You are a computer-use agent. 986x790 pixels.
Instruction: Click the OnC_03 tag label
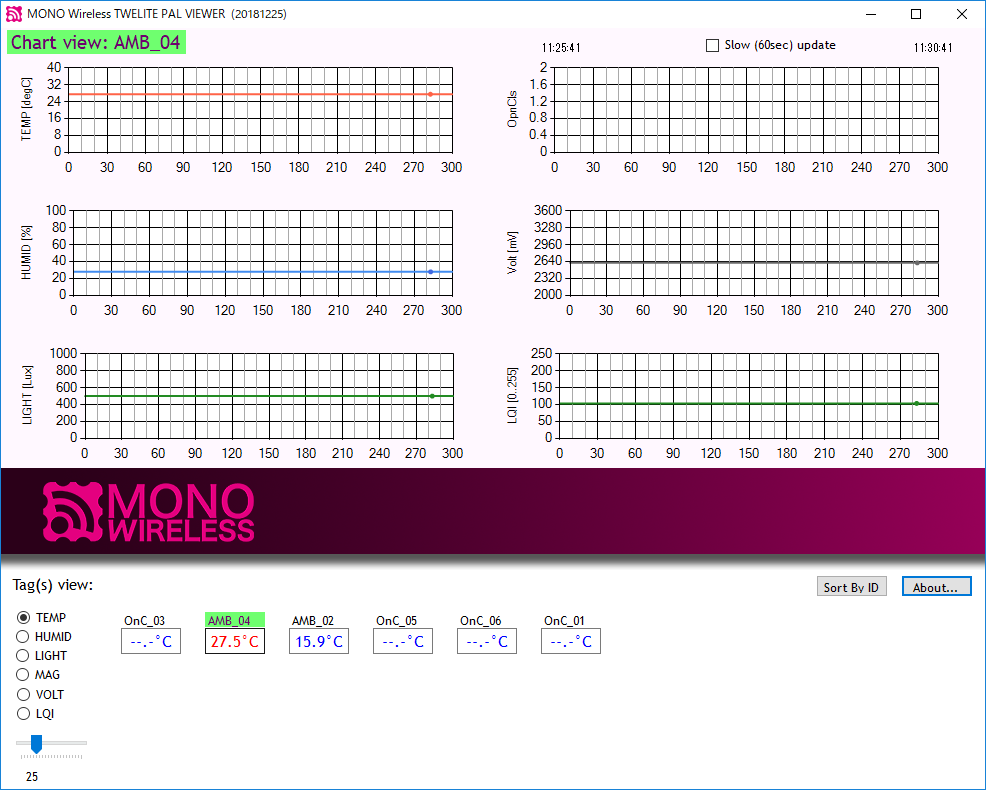click(x=145, y=620)
